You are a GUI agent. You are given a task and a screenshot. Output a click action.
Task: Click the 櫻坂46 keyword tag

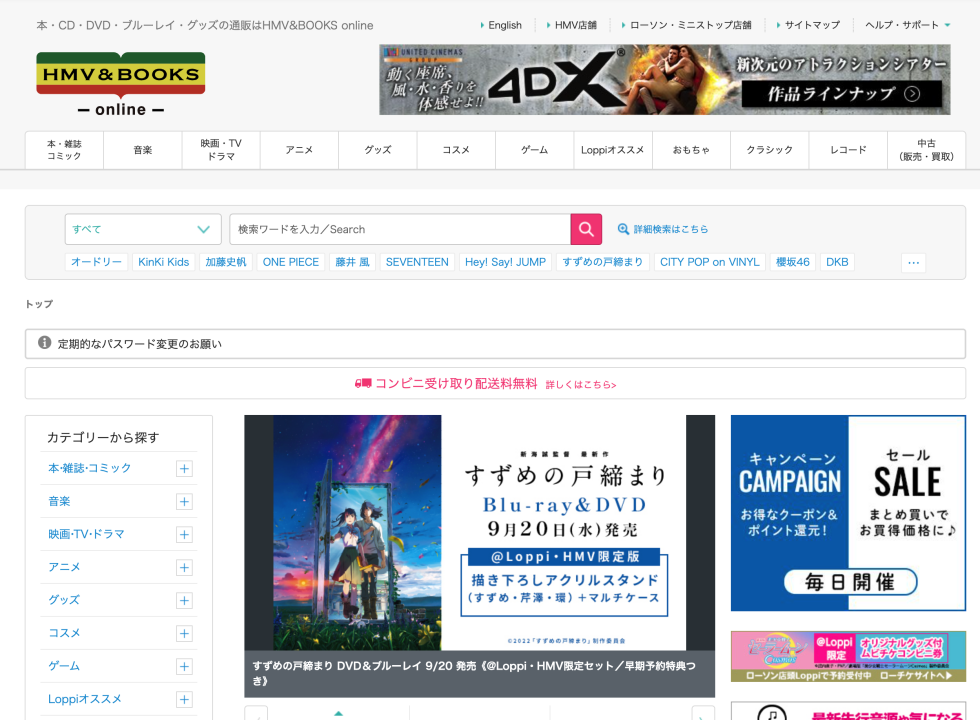(x=792, y=262)
